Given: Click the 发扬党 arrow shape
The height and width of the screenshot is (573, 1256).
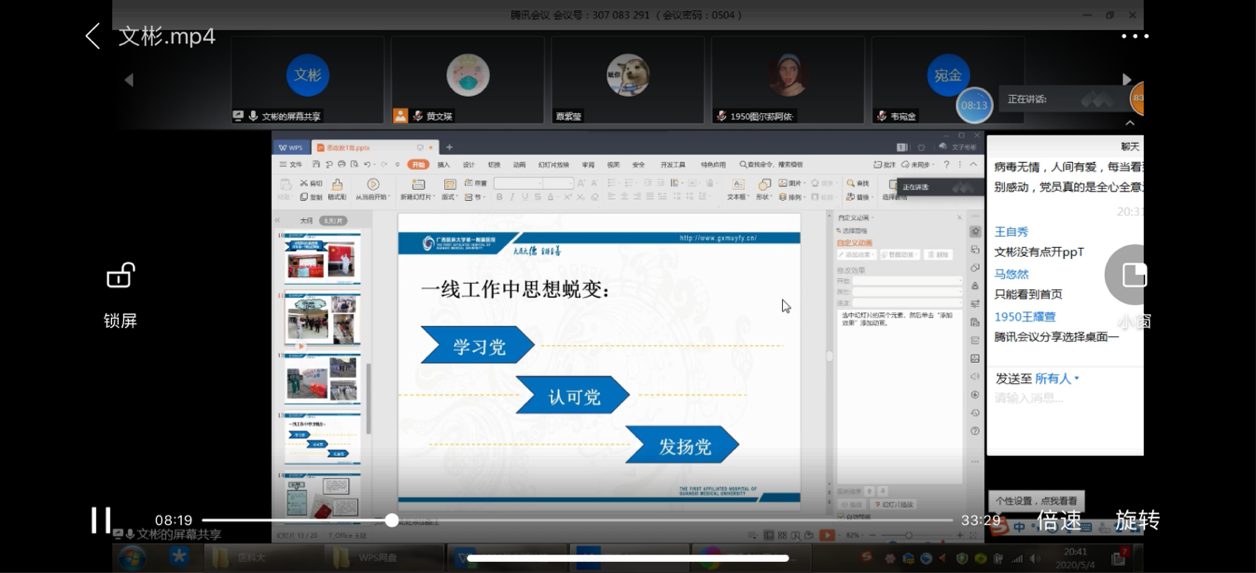Looking at the screenshot, I should (683, 445).
